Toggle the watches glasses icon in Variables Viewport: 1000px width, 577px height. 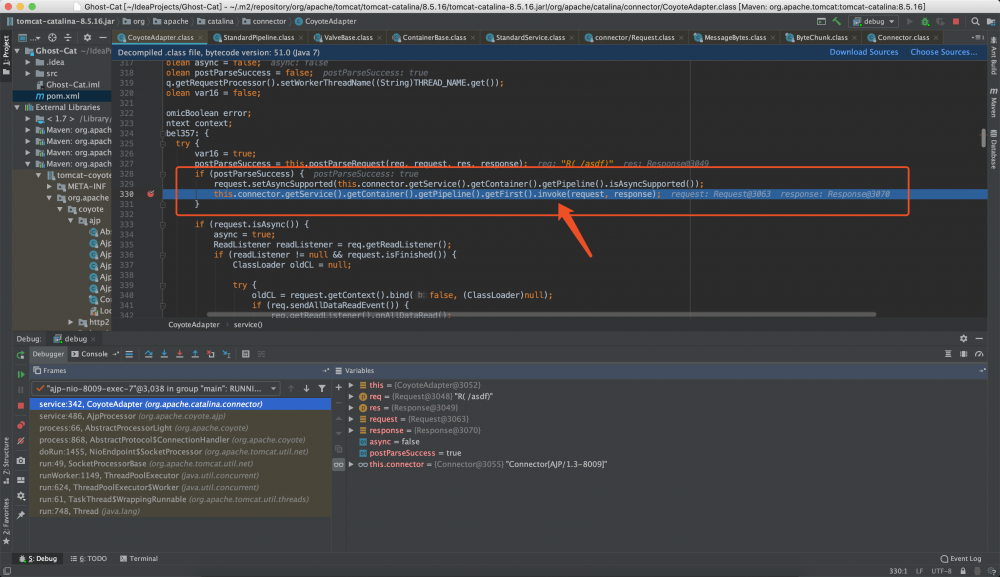(x=339, y=464)
